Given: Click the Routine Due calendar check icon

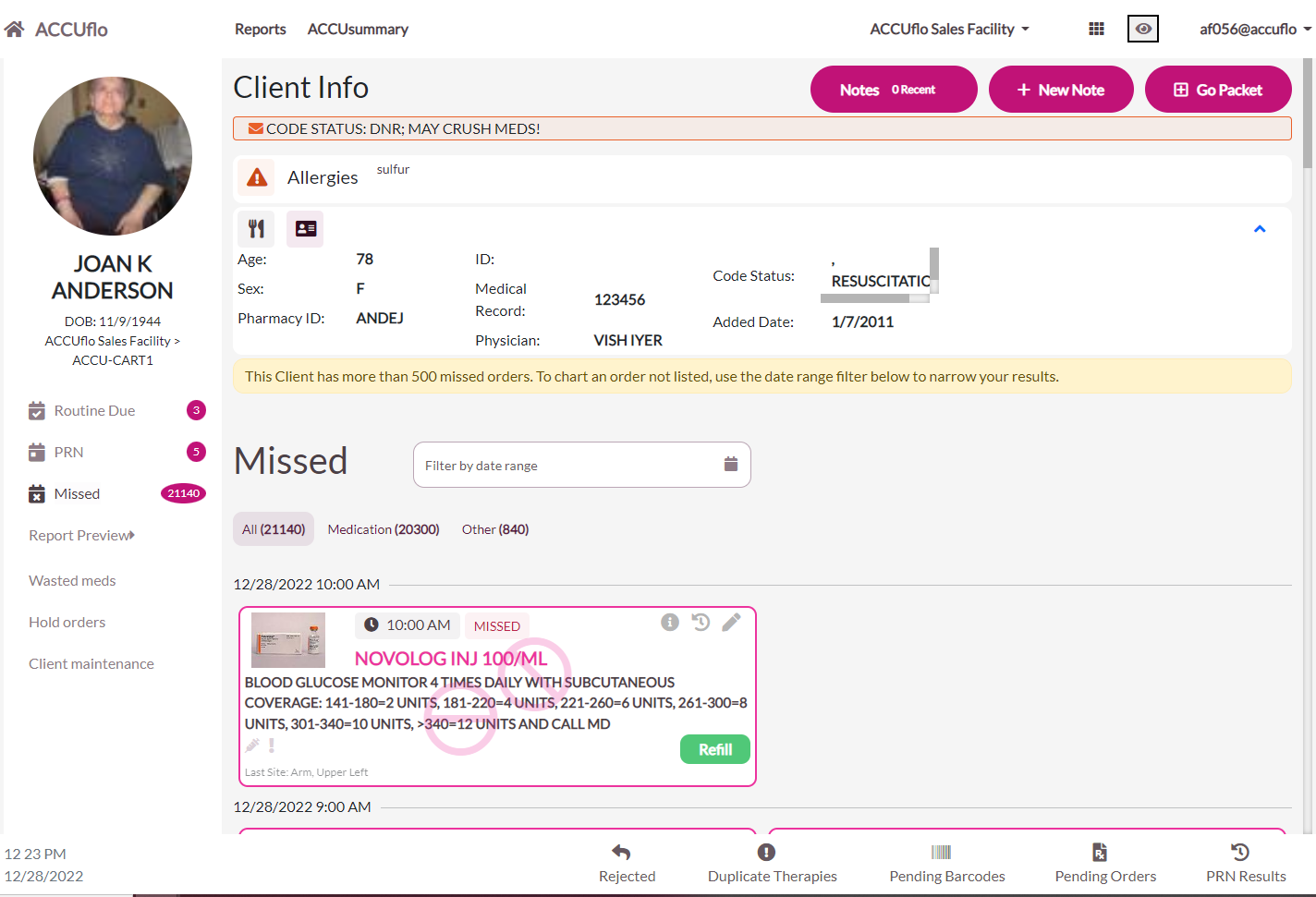Looking at the screenshot, I should pos(37,410).
